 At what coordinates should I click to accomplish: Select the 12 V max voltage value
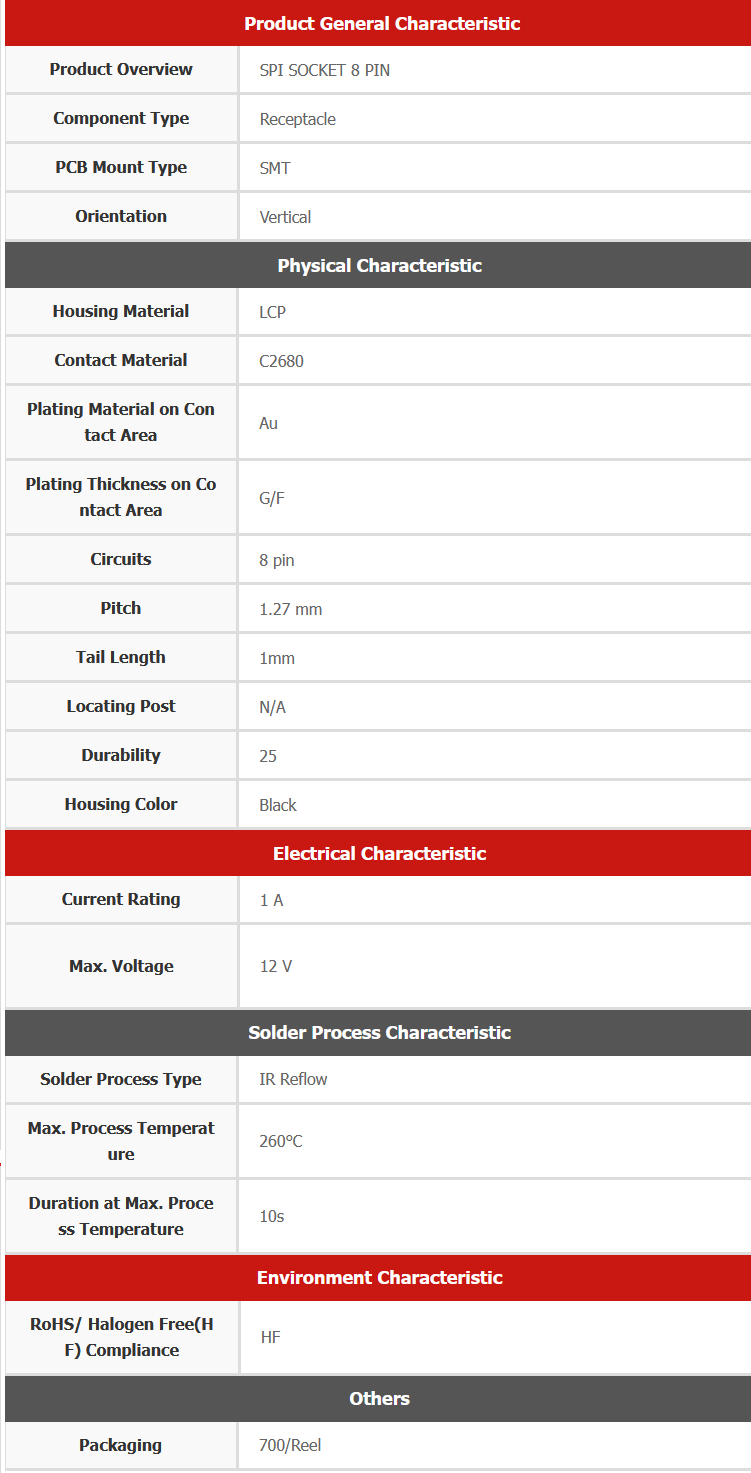point(276,966)
